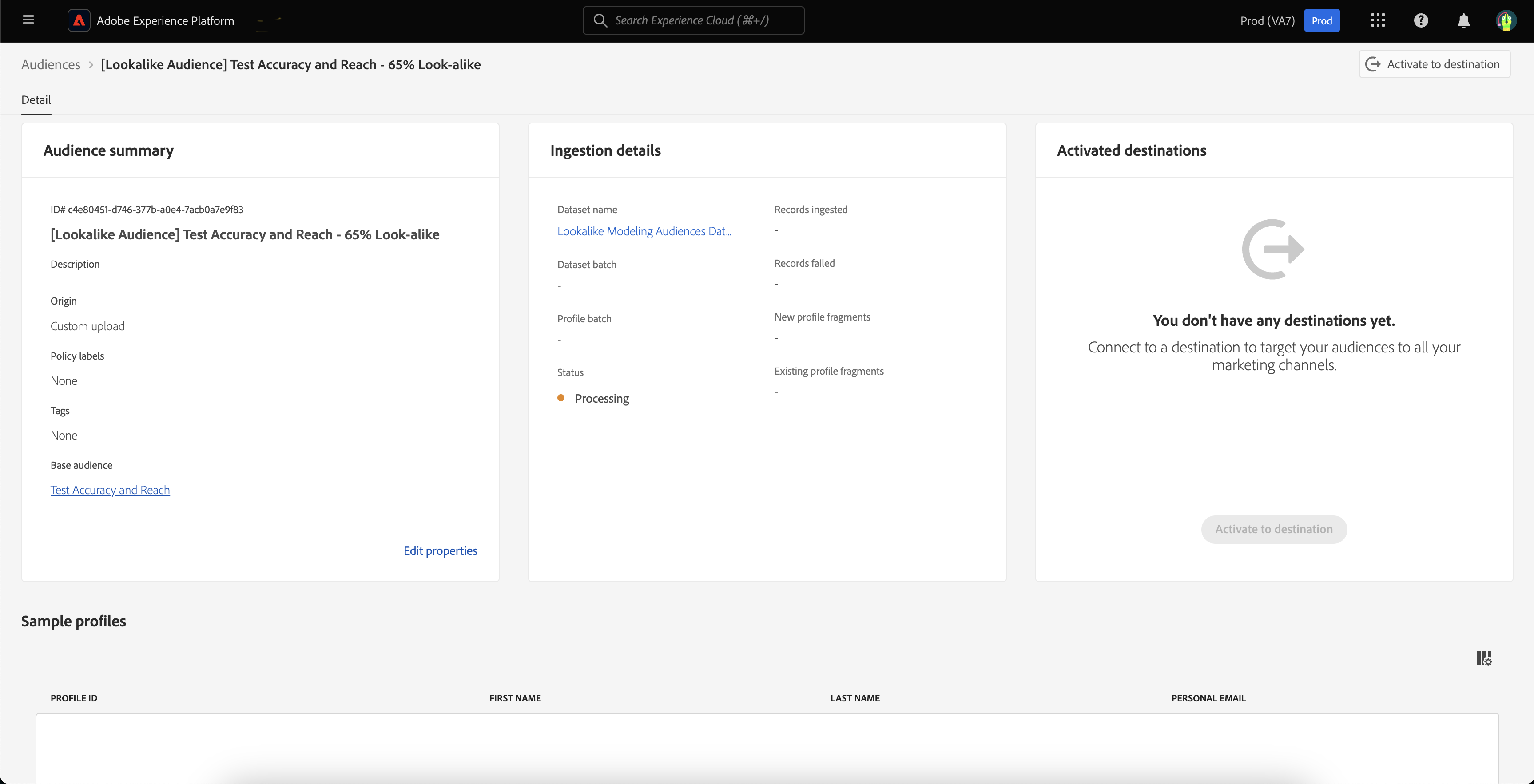Click the Prod sandbox badge
The width and height of the screenshot is (1534, 784).
pyautogui.click(x=1321, y=21)
